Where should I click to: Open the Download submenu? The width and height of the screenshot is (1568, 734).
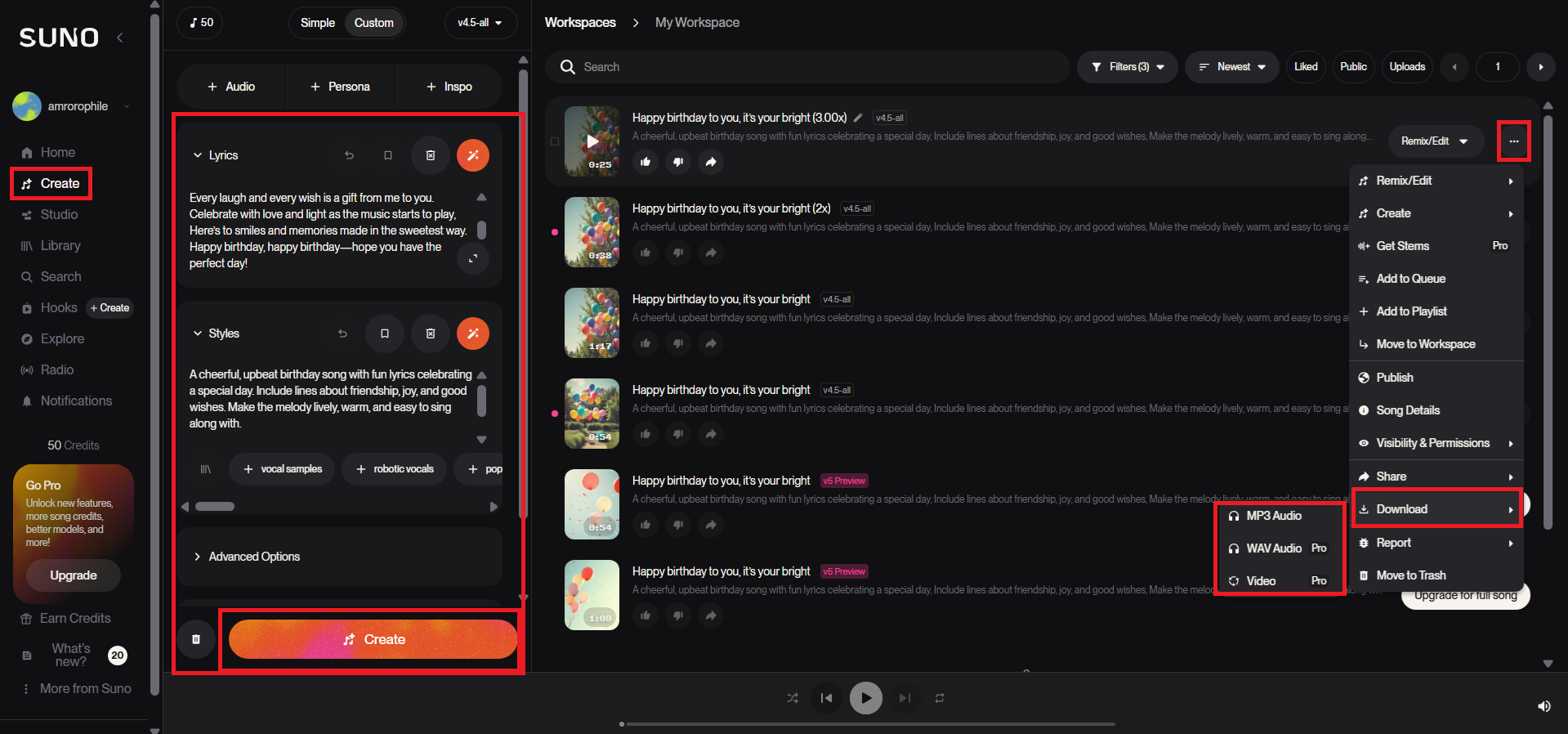[x=1436, y=509]
